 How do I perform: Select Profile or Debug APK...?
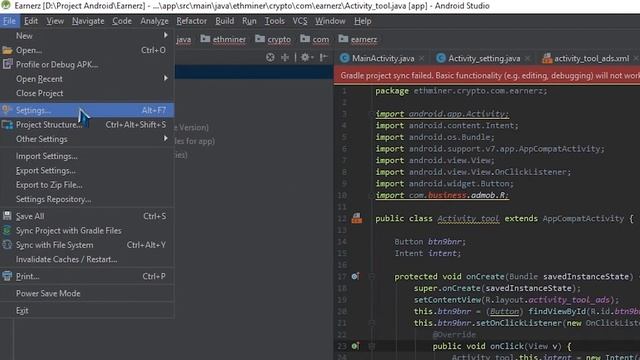click(x=87, y=64)
